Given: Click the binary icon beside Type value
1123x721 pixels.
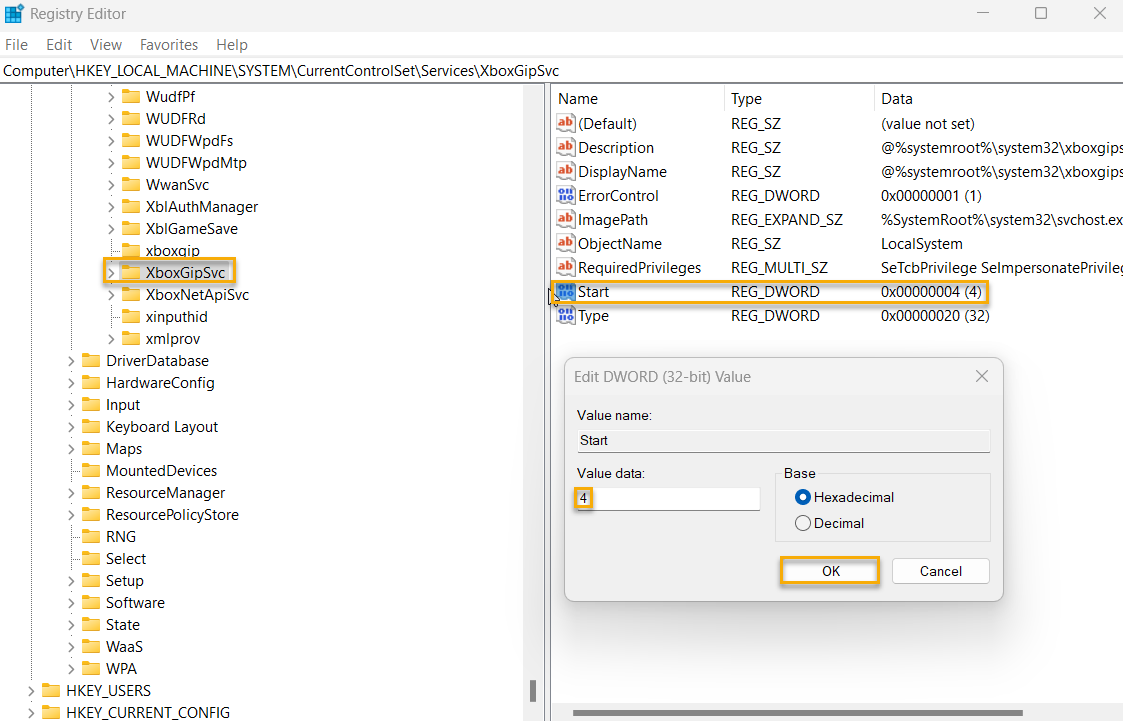Looking at the screenshot, I should point(566,316).
